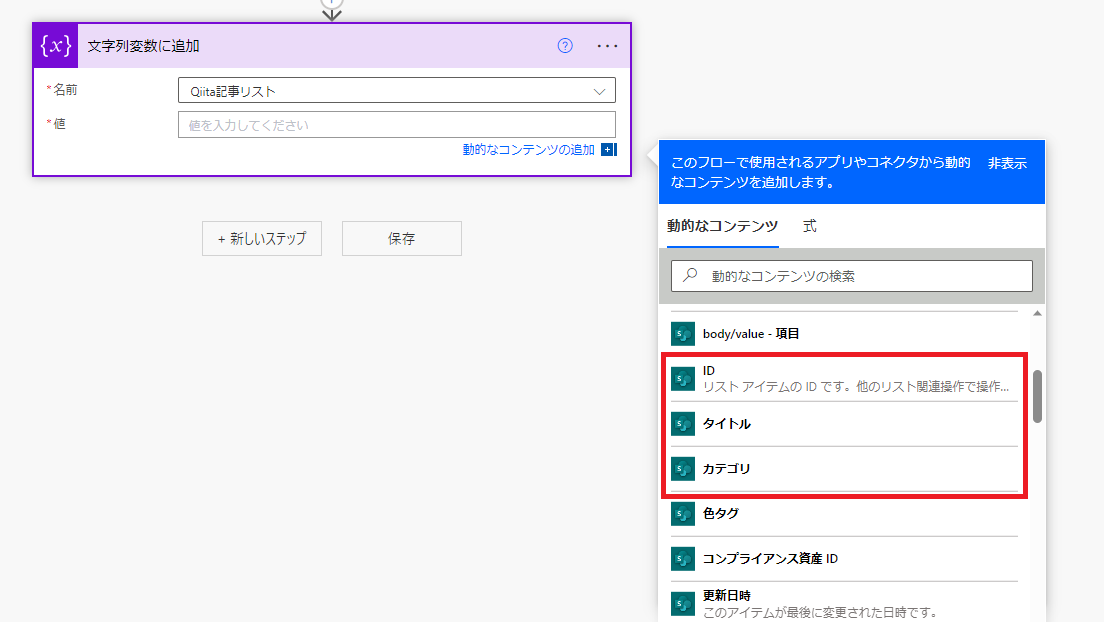Hide the panel with 非表示 link
The width and height of the screenshot is (1104, 622).
click(1007, 163)
